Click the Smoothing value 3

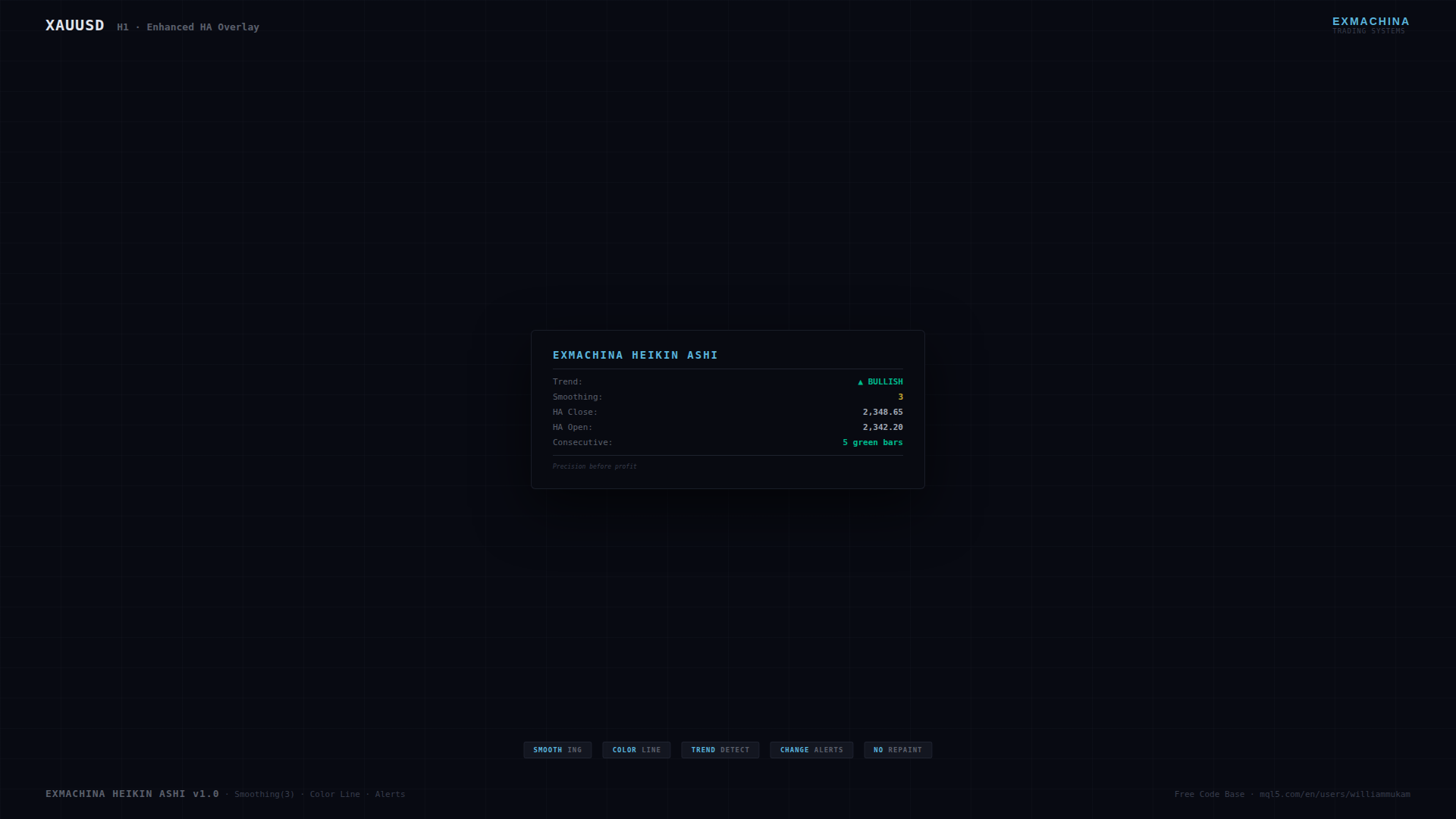click(x=900, y=397)
